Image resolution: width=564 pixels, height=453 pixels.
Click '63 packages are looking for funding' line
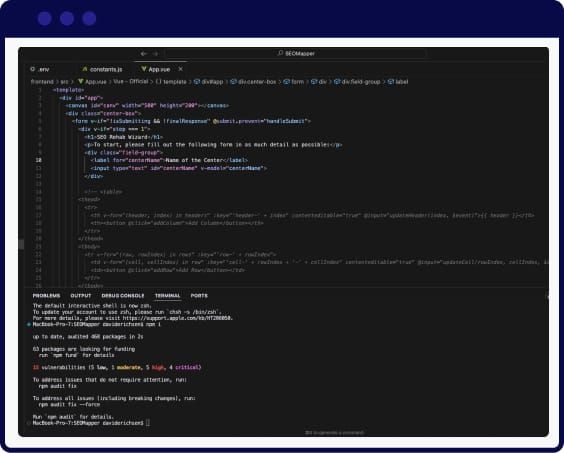click(x=84, y=349)
